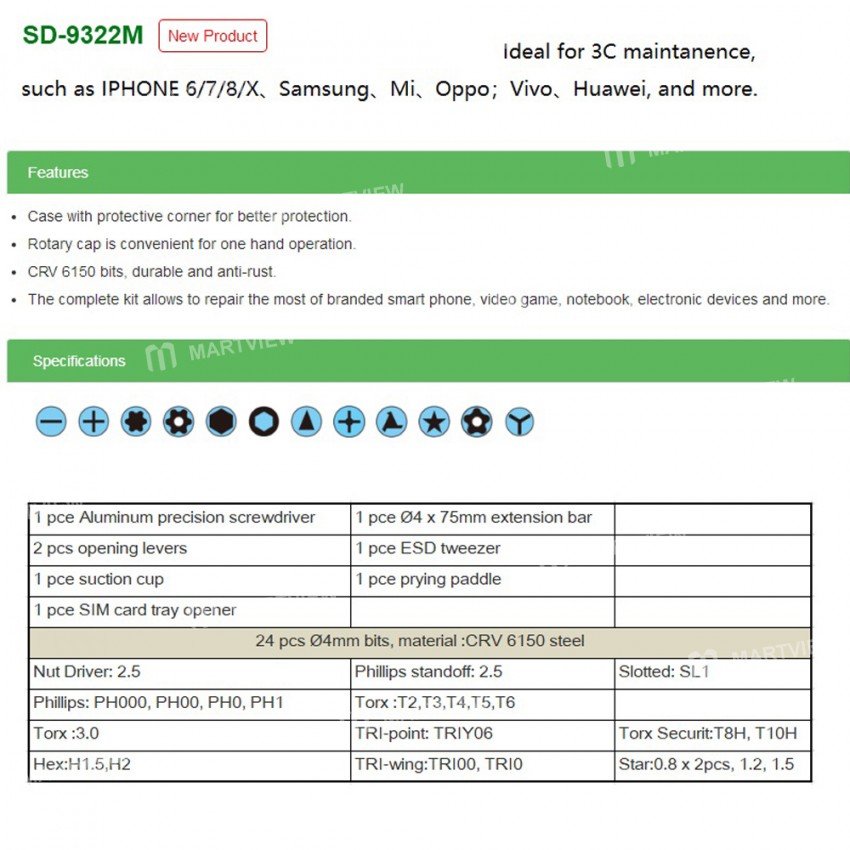Viewport: 850px width, 850px height.
Task: Click the tri-wing bit icon
Action: (392, 422)
